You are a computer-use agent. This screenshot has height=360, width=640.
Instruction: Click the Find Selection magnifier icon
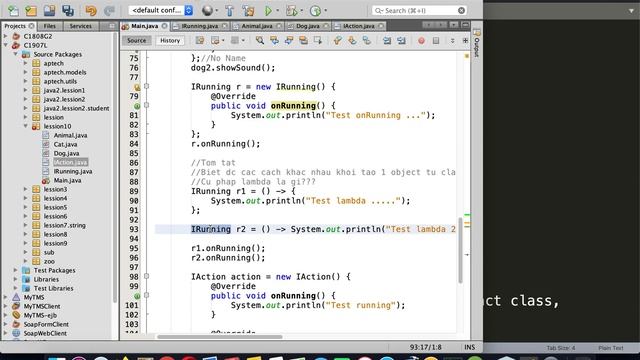pyautogui.click(x=260, y=40)
